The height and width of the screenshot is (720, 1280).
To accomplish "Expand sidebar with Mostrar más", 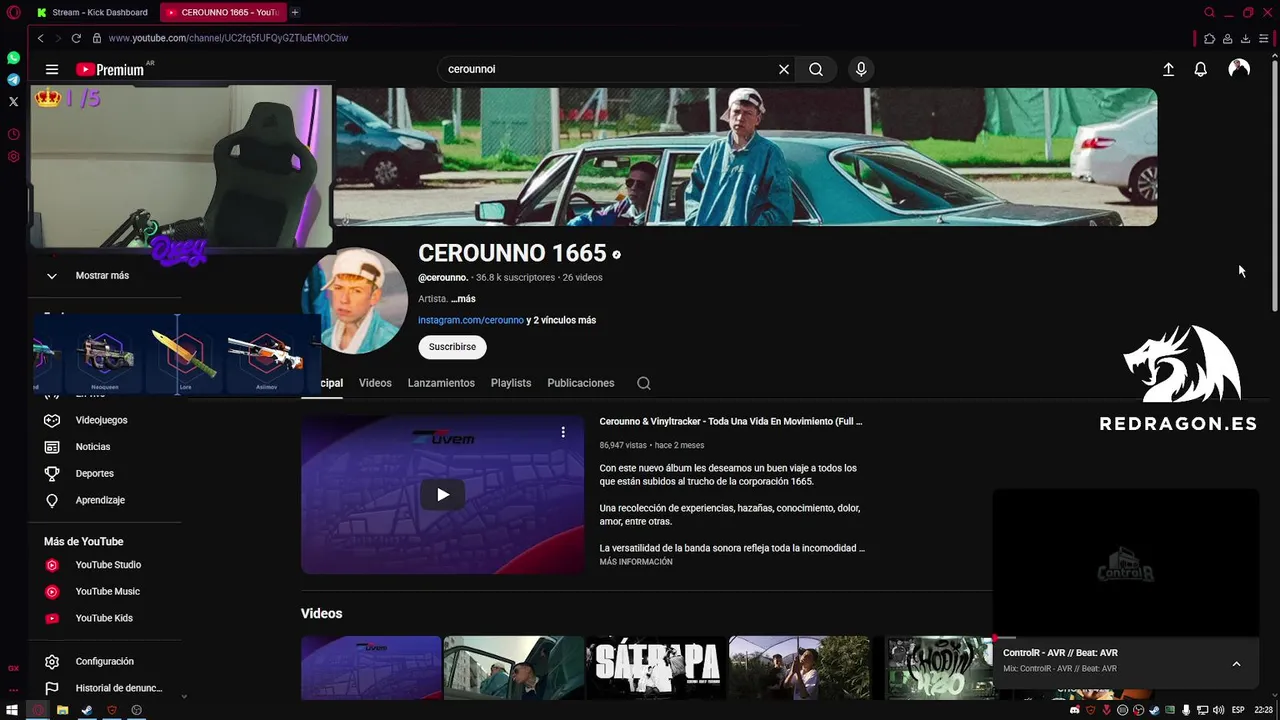I will click(x=102, y=276).
